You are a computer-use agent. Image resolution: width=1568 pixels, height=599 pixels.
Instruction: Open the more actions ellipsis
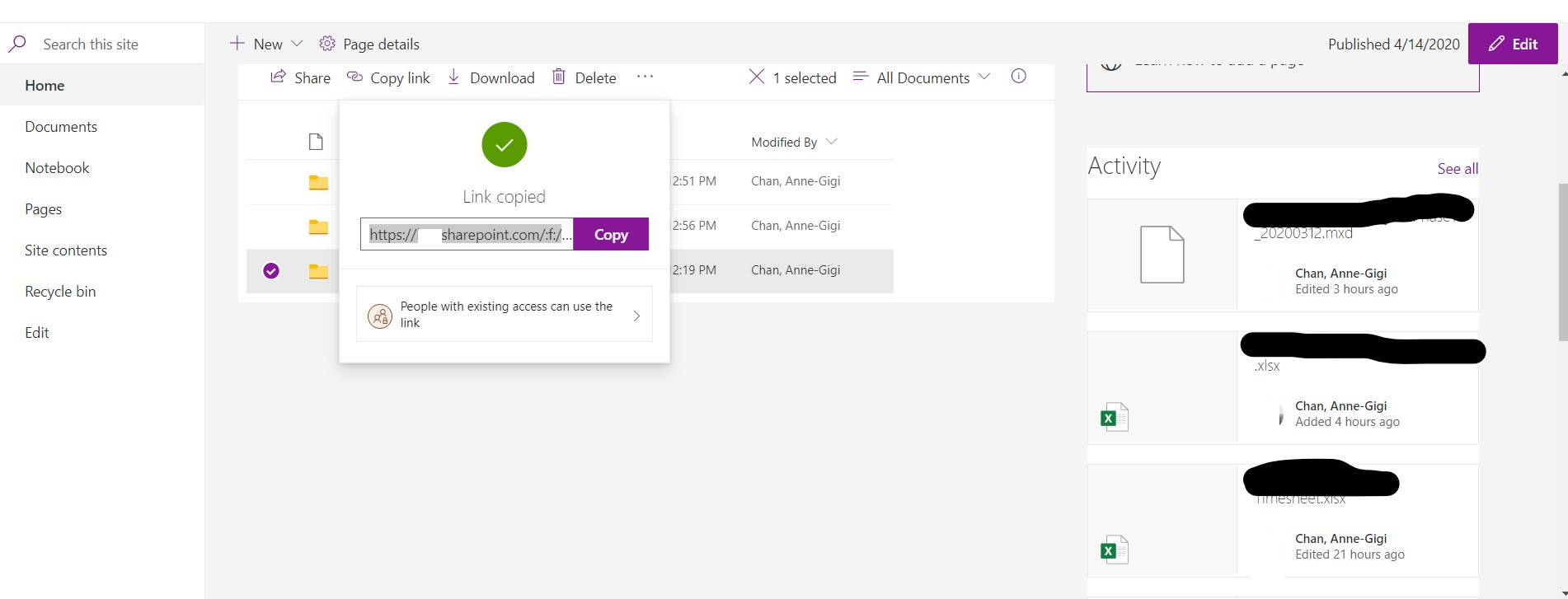(645, 77)
